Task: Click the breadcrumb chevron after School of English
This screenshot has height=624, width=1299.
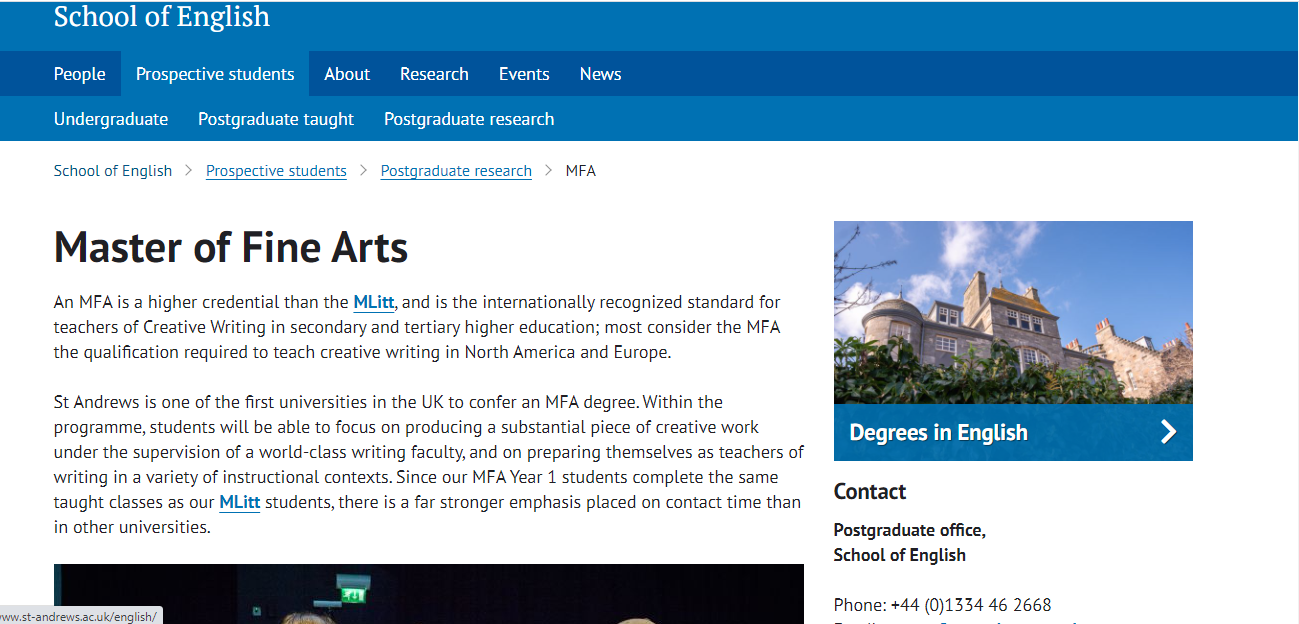Action: click(x=189, y=171)
